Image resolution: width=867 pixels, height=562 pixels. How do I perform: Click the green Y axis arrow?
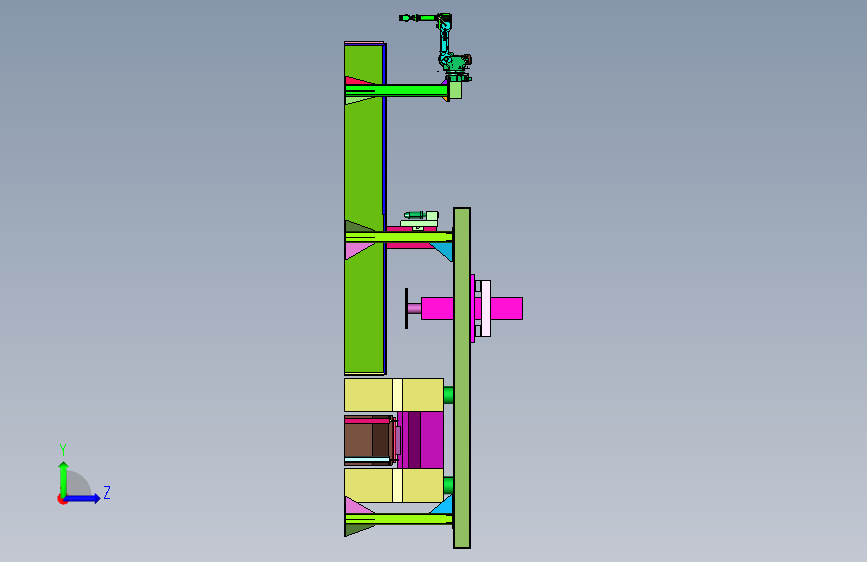pos(64,479)
